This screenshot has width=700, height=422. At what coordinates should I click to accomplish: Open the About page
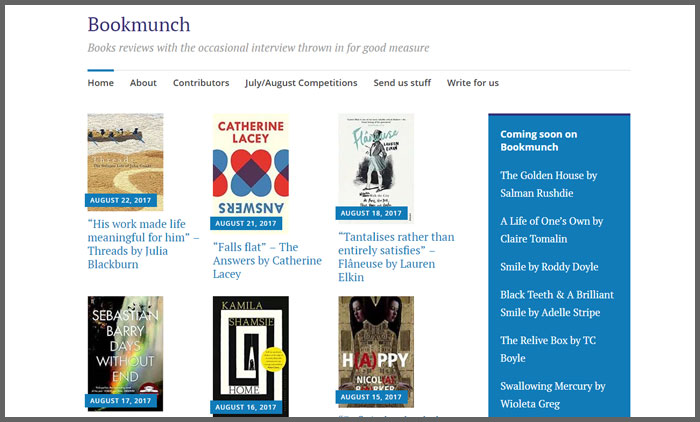click(x=143, y=83)
